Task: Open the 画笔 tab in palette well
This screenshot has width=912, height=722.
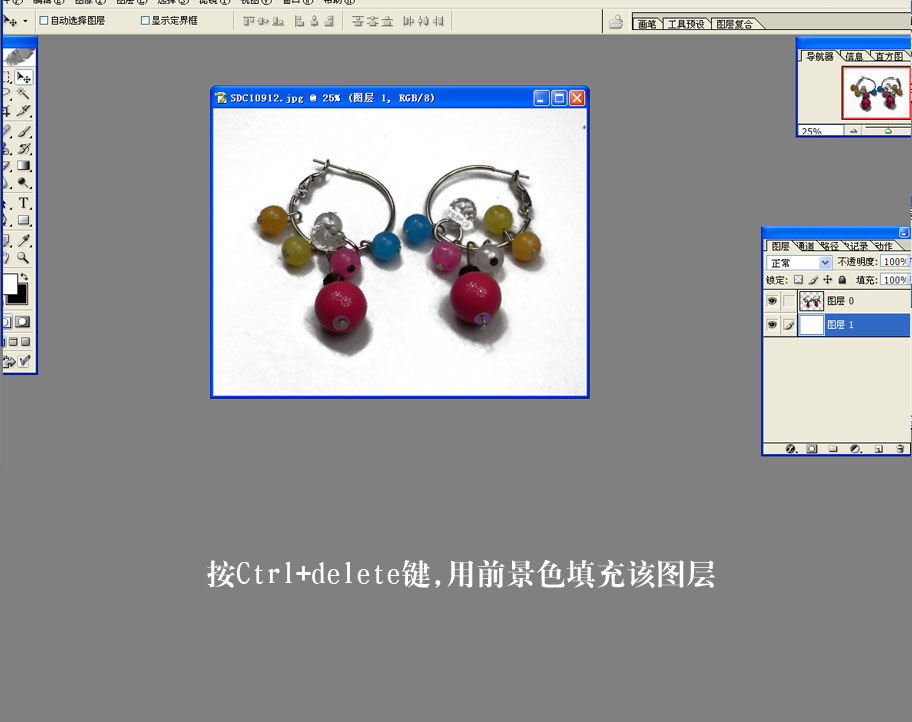Action: coord(647,24)
